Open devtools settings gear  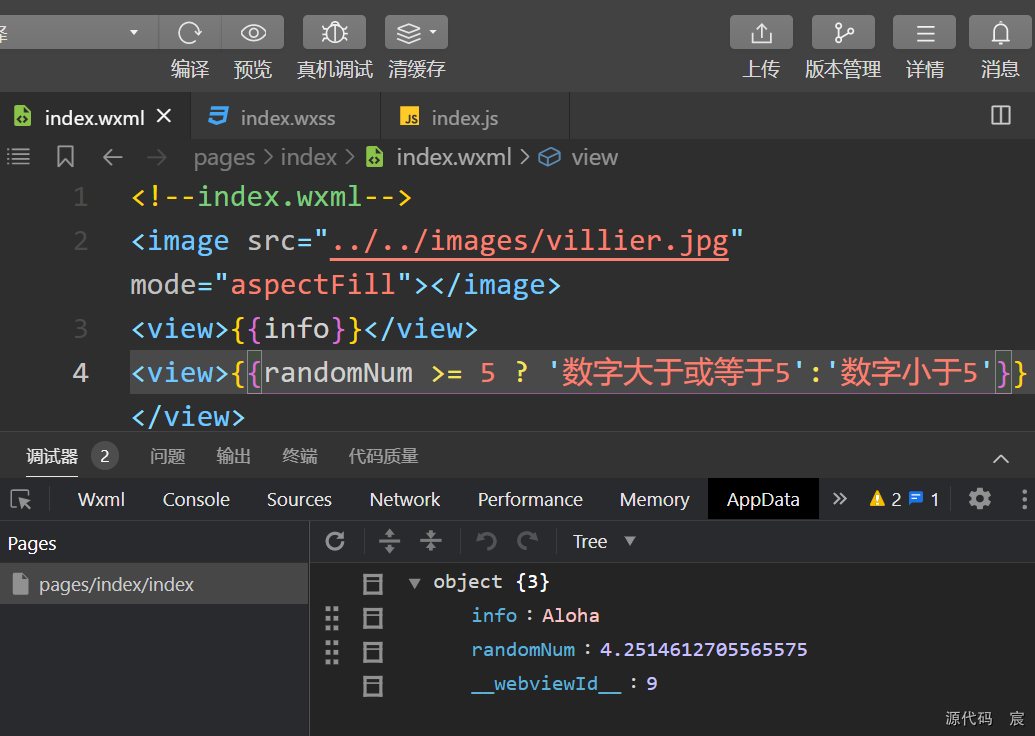pos(980,498)
